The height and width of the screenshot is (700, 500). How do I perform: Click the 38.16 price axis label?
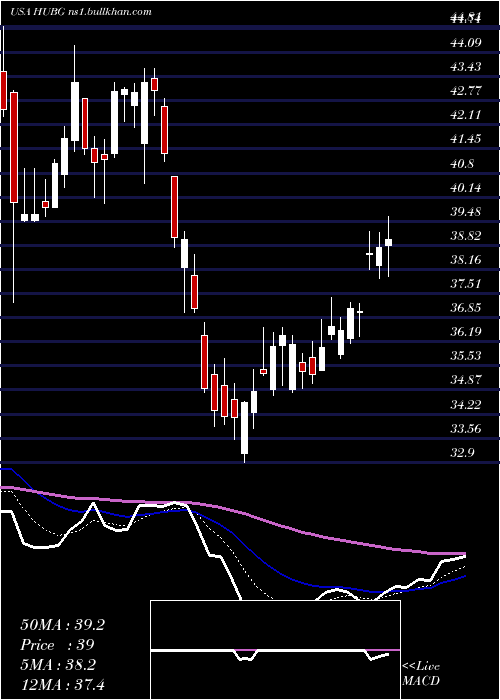coord(466,260)
